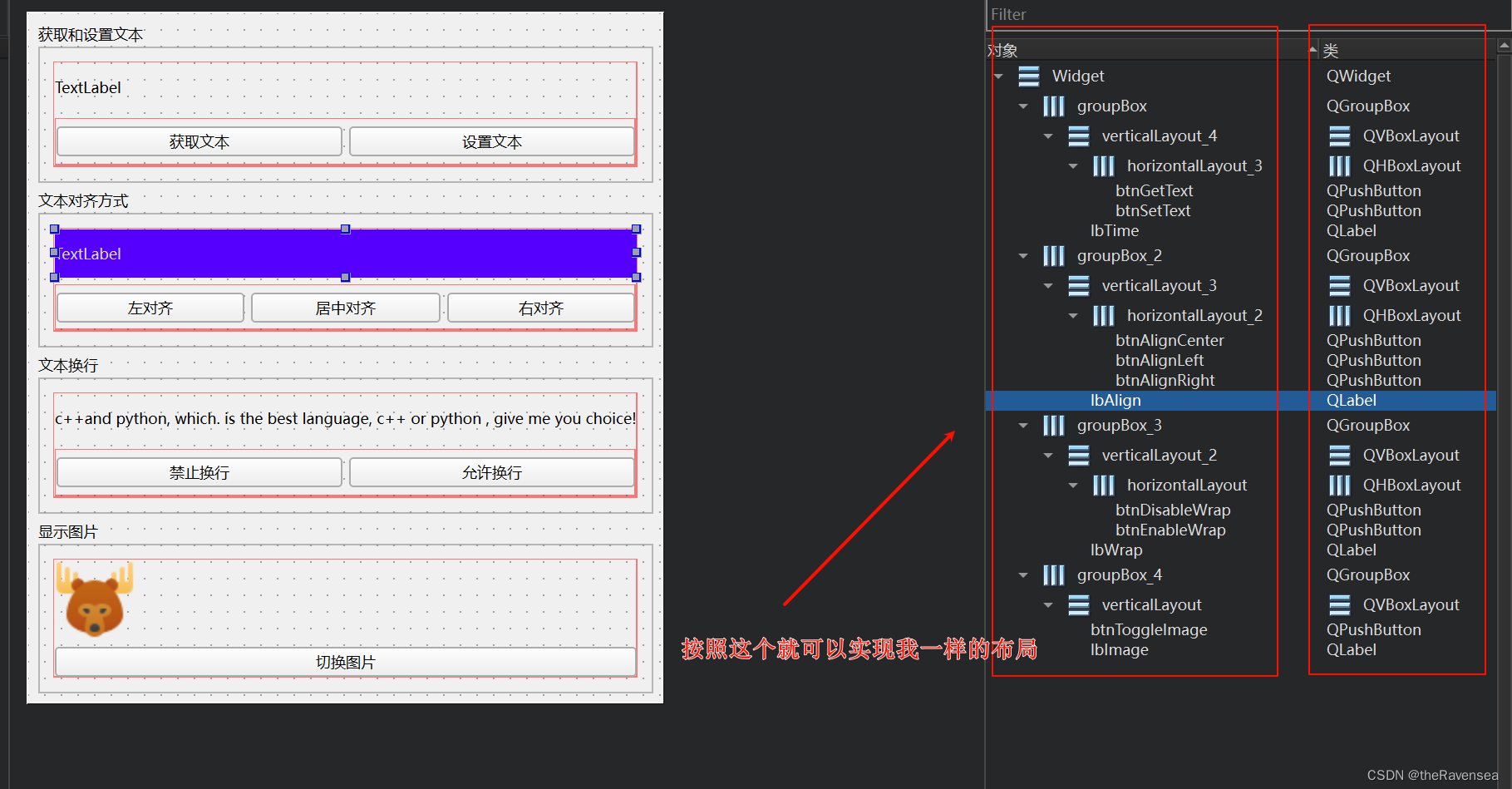Select lbTime in the object tree
The image size is (1512, 789).
point(1115,231)
